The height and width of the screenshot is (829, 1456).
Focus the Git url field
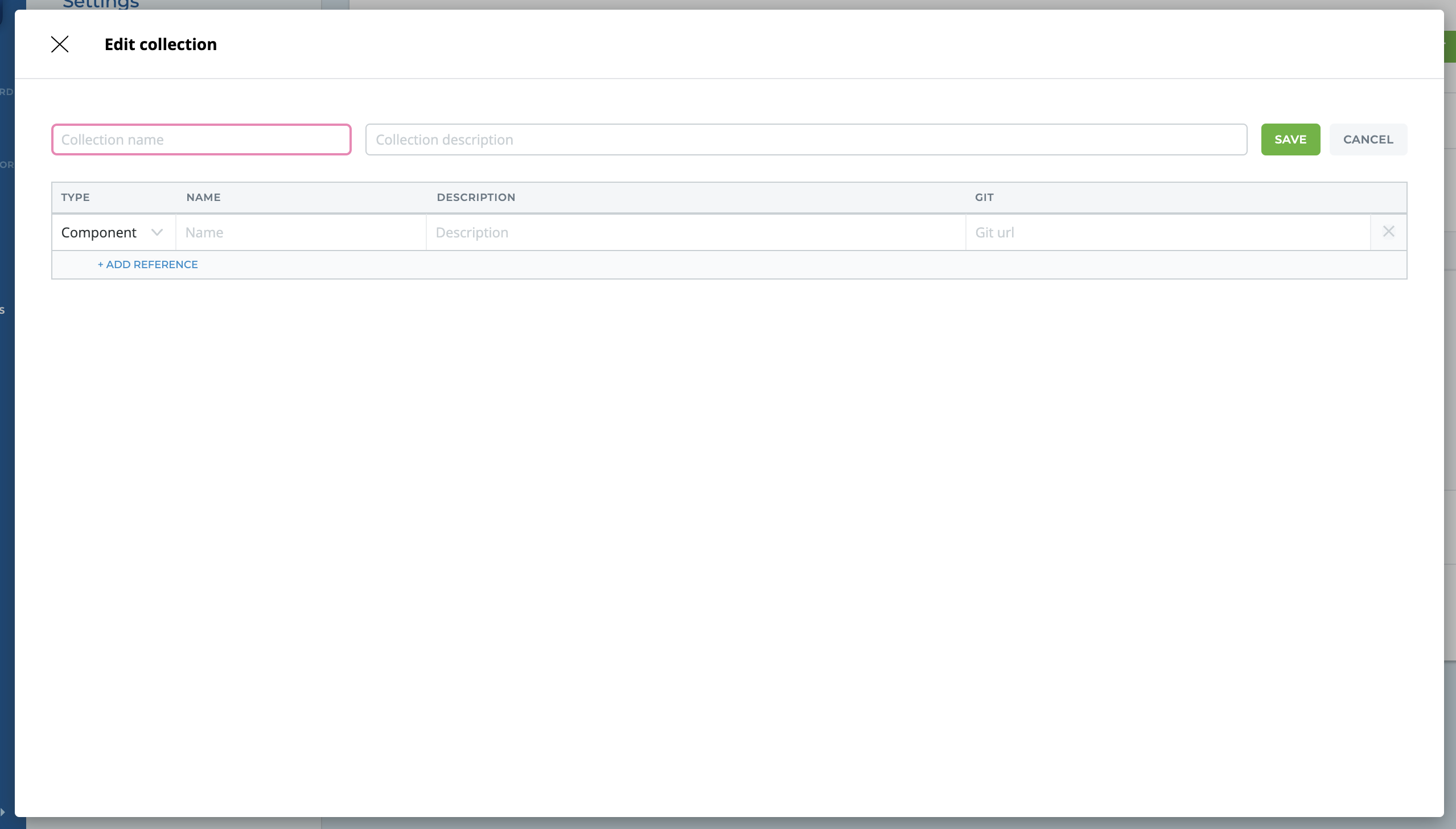click(x=1167, y=232)
